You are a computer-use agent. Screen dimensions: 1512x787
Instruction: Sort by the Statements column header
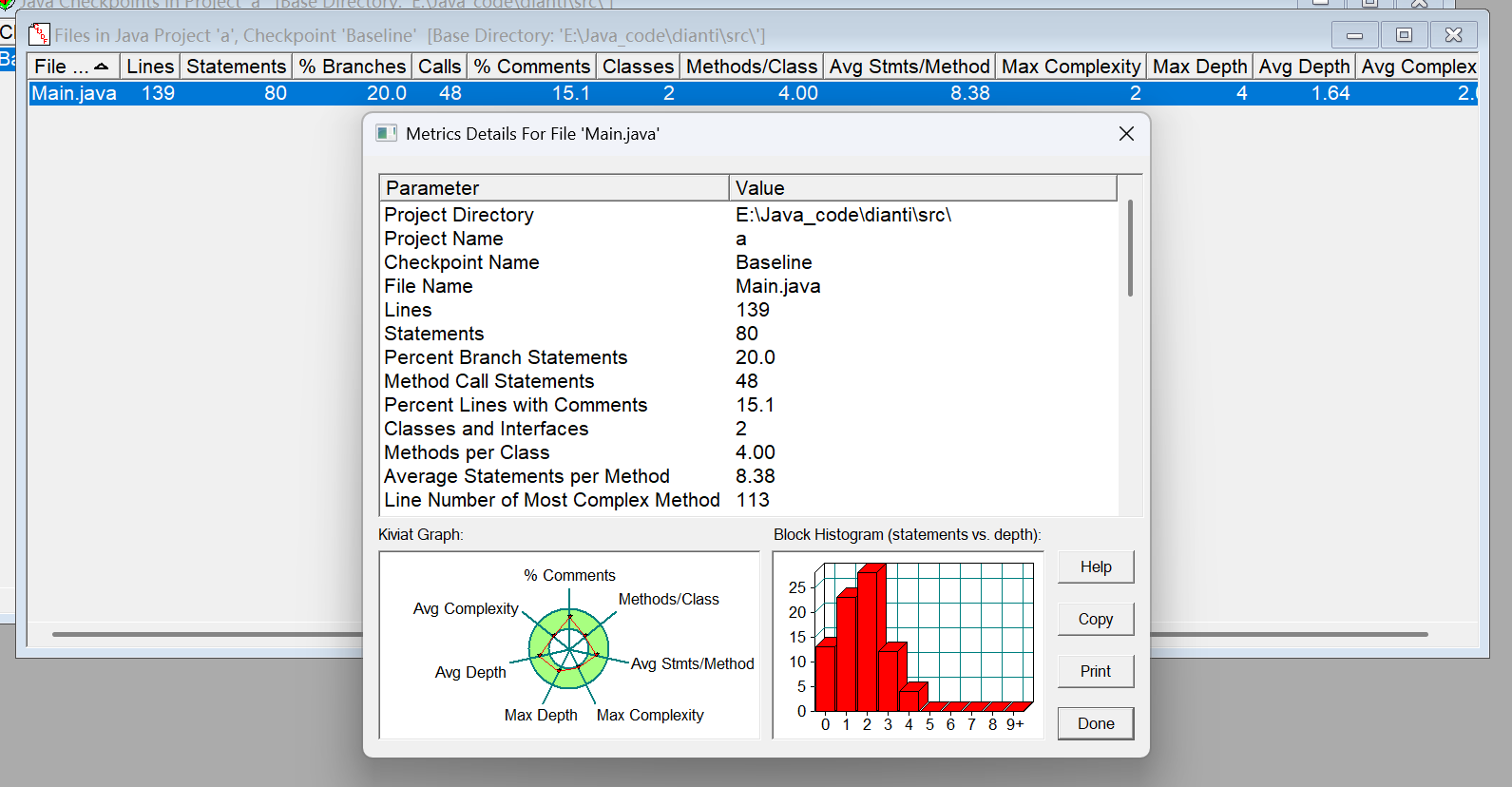[x=236, y=67]
